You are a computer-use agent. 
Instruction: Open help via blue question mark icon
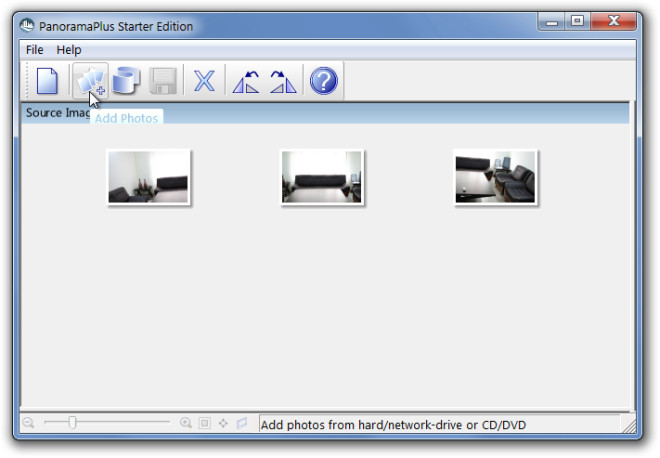[x=324, y=81]
